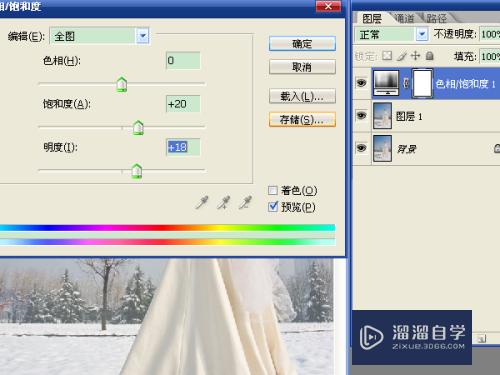The image size is (500, 375).
Task: Click the 色相 value field
Action: tap(183, 61)
